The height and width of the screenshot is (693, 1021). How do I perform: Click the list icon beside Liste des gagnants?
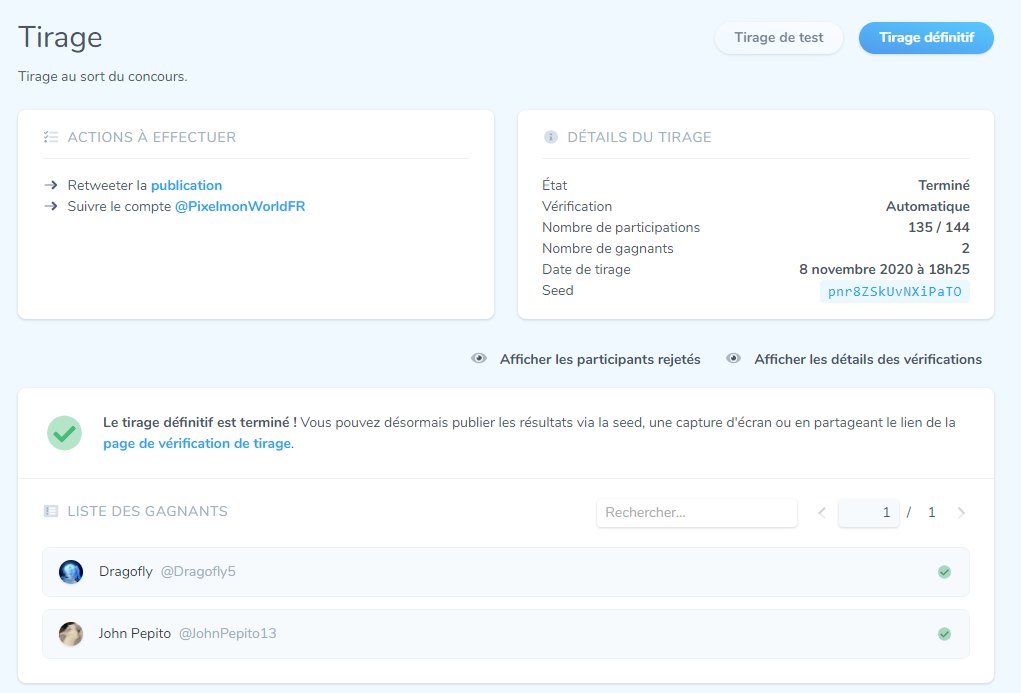coord(51,511)
